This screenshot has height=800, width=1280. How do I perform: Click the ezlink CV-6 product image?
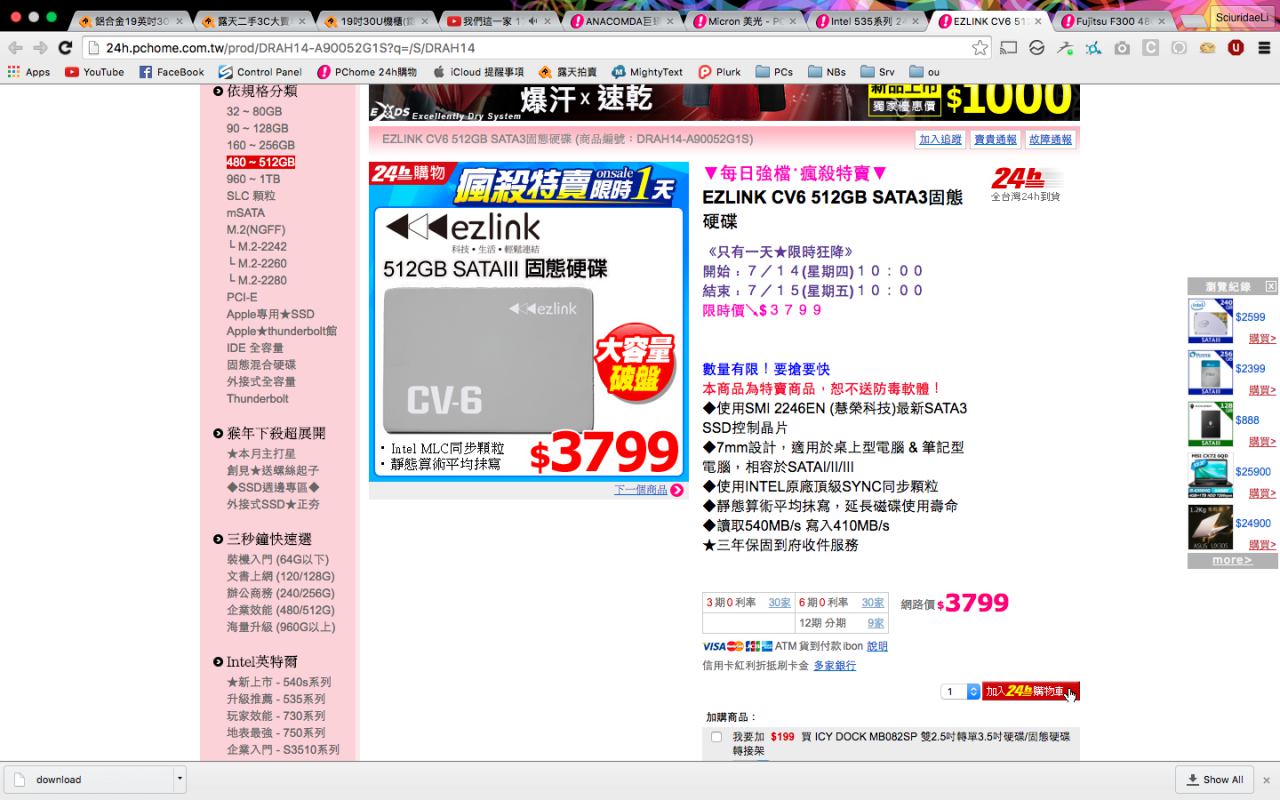[528, 322]
